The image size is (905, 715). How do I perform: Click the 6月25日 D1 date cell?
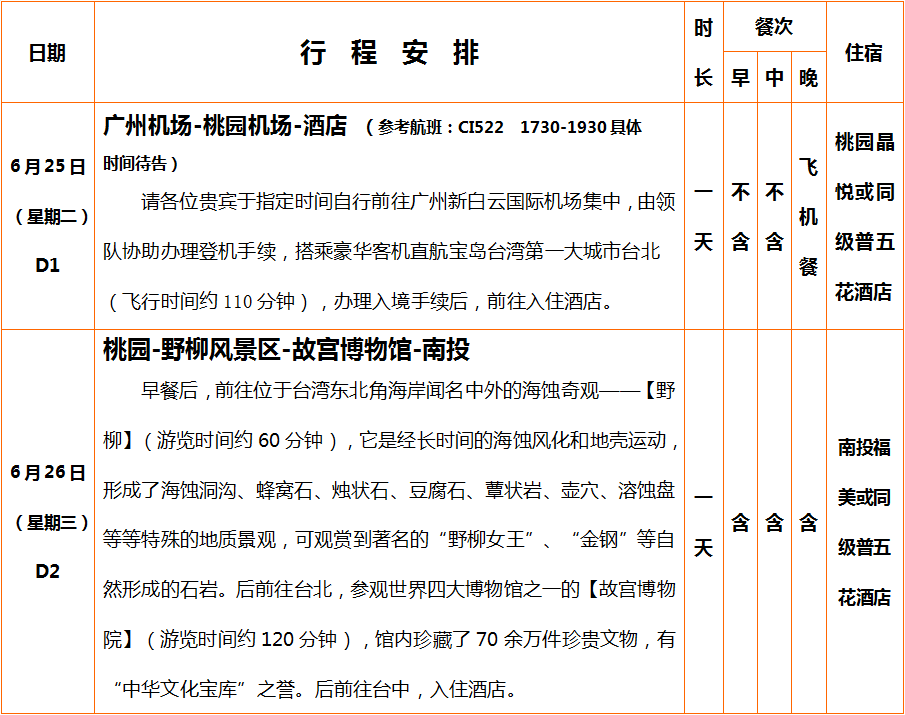click(x=47, y=215)
